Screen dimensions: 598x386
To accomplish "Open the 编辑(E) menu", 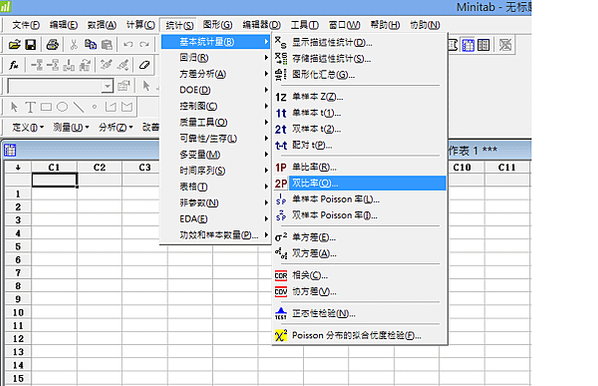I will pos(63,25).
